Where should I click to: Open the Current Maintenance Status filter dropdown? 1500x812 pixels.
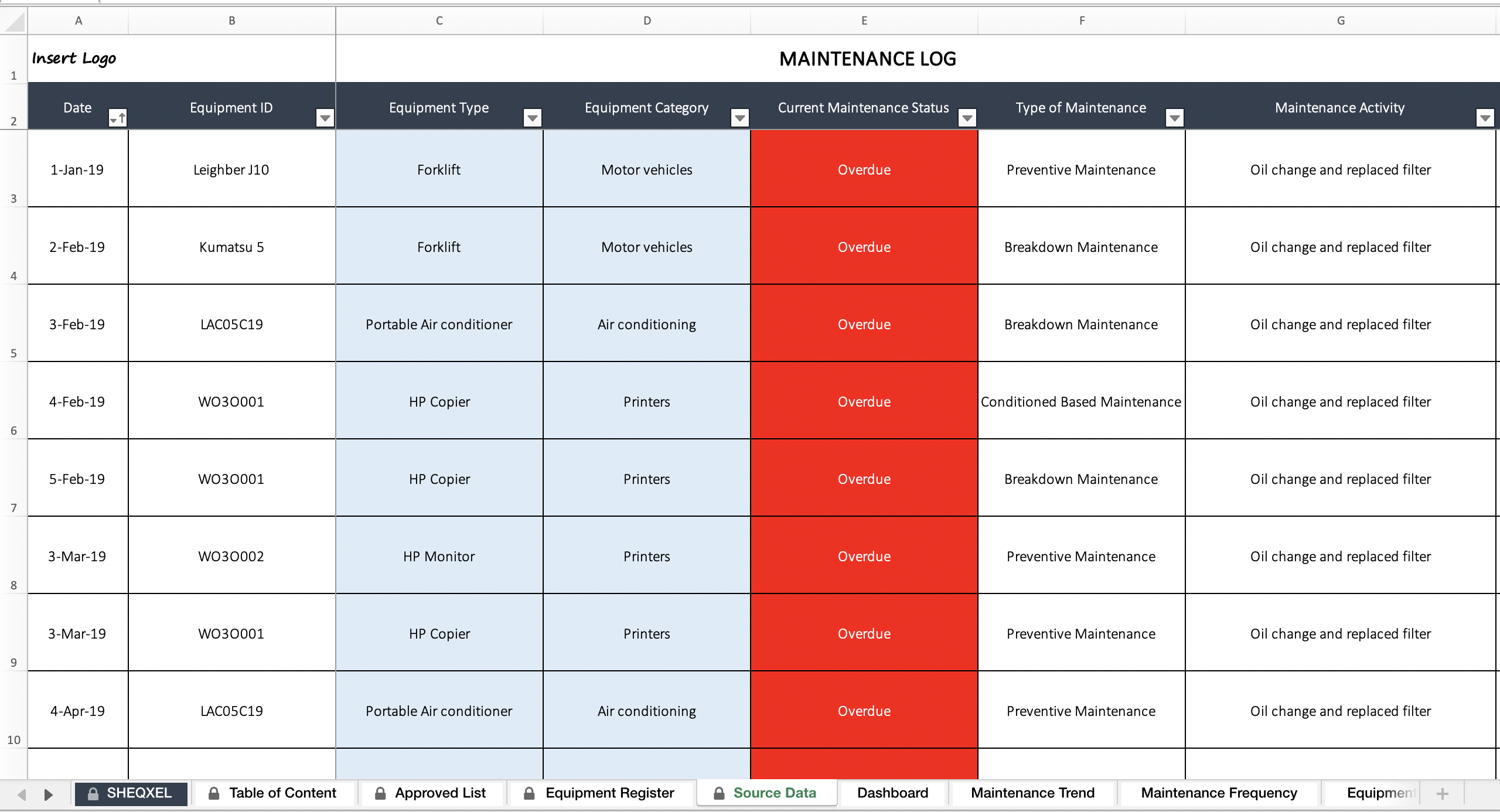(967, 118)
